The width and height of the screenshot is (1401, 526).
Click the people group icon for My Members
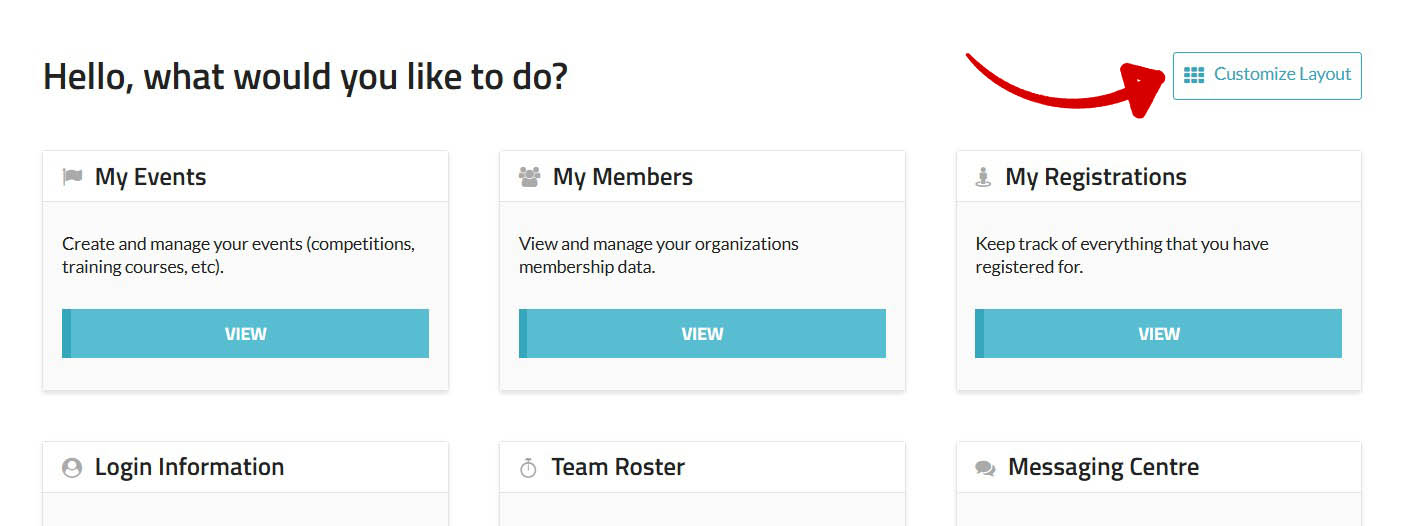(x=529, y=177)
